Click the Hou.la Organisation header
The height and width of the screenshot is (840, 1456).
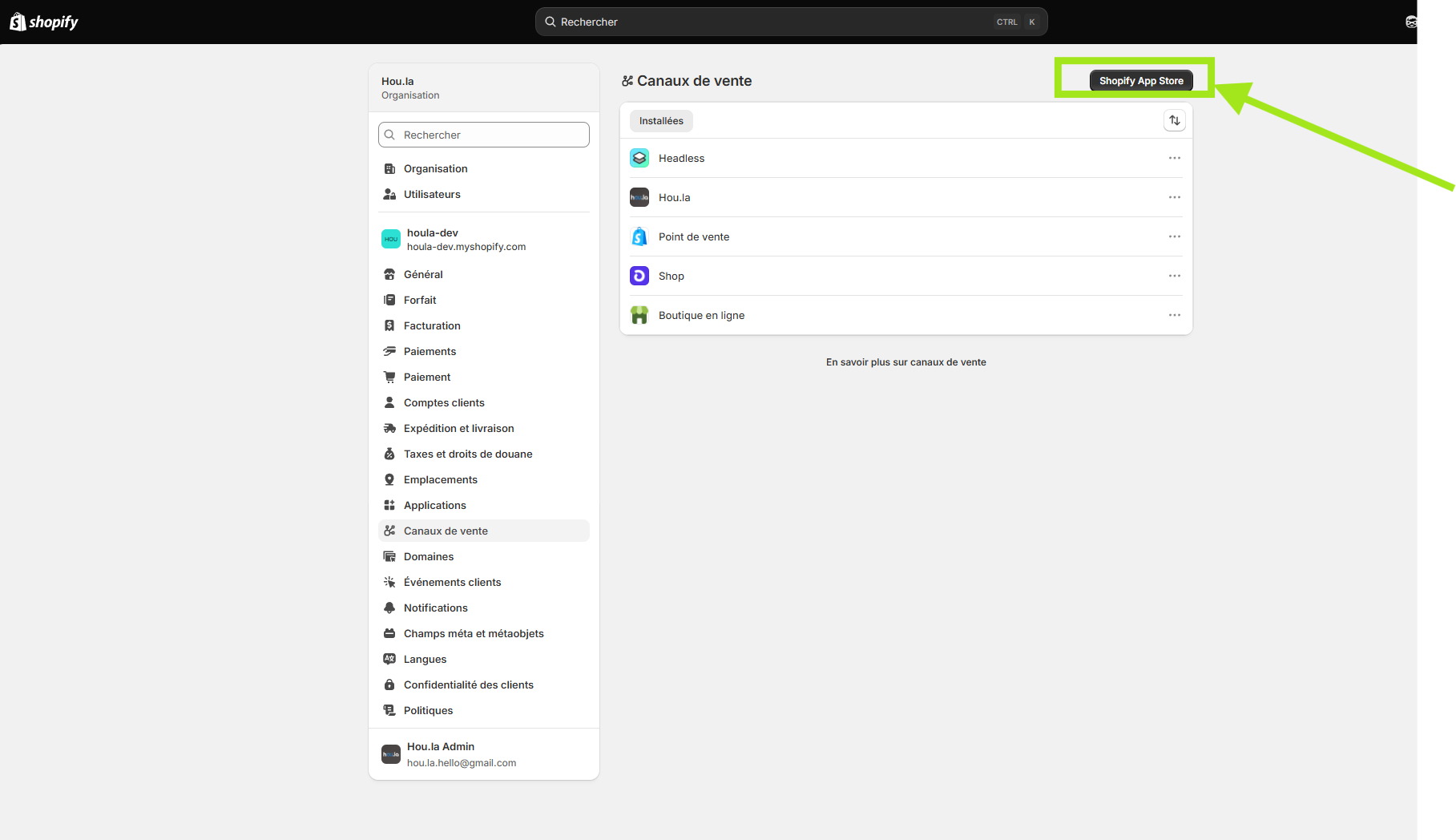coord(484,87)
